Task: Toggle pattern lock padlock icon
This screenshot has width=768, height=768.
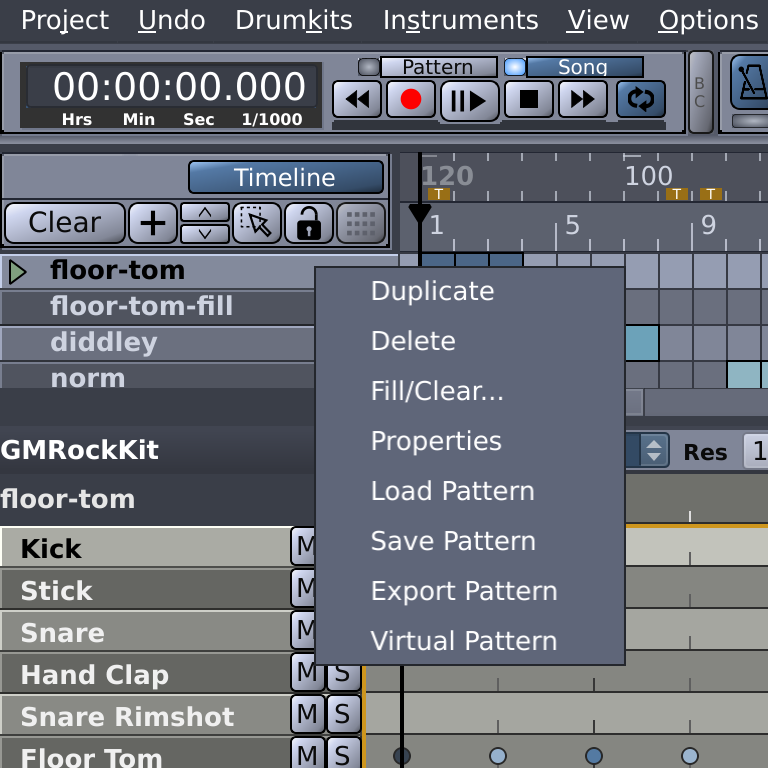Action: pyautogui.click(x=309, y=223)
